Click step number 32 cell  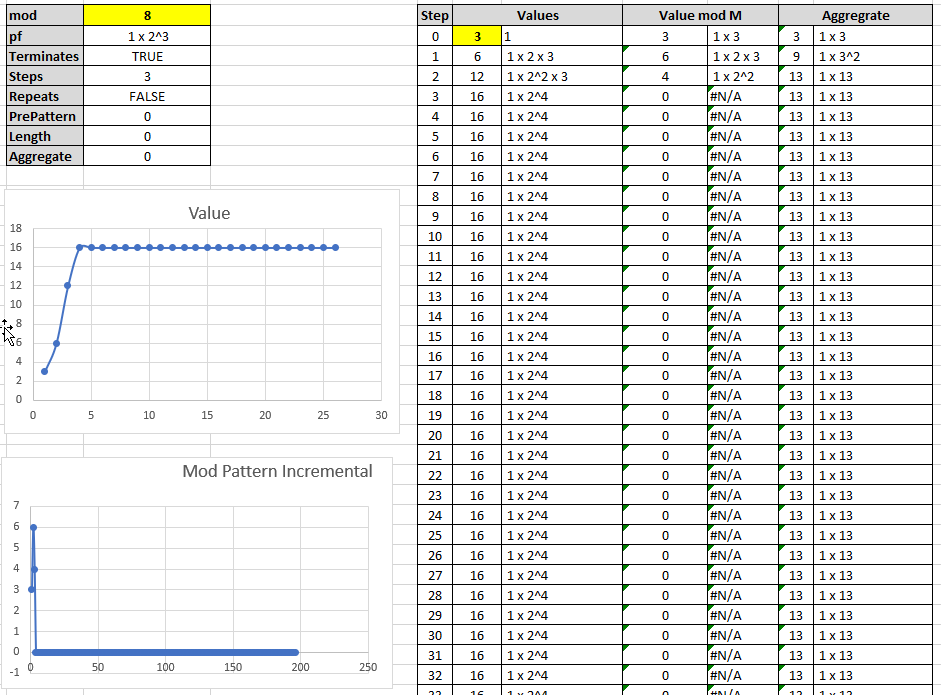click(x=434, y=675)
